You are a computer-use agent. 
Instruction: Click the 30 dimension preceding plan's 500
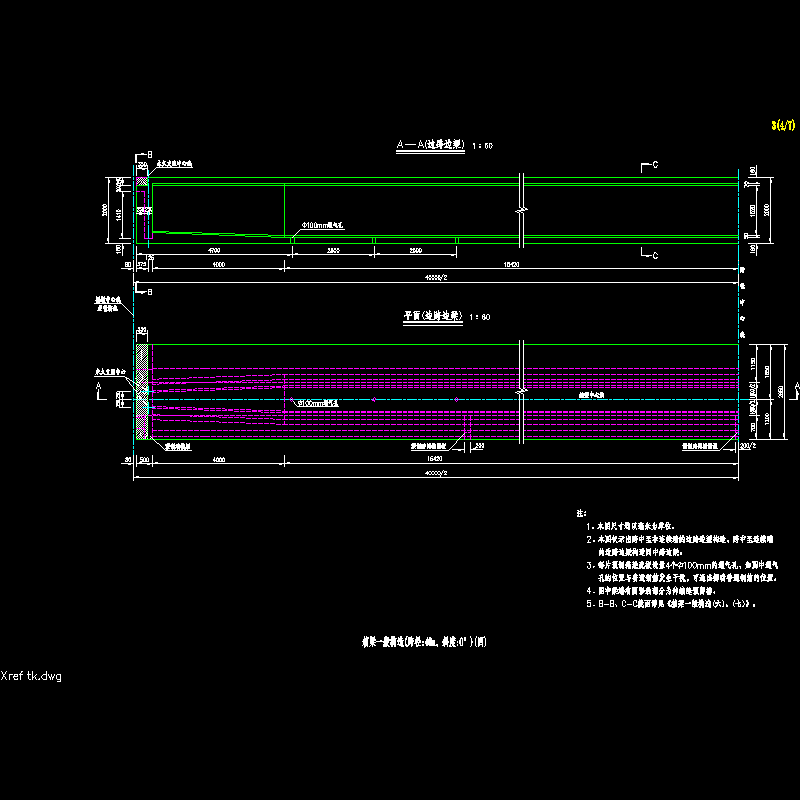click(128, 460)
